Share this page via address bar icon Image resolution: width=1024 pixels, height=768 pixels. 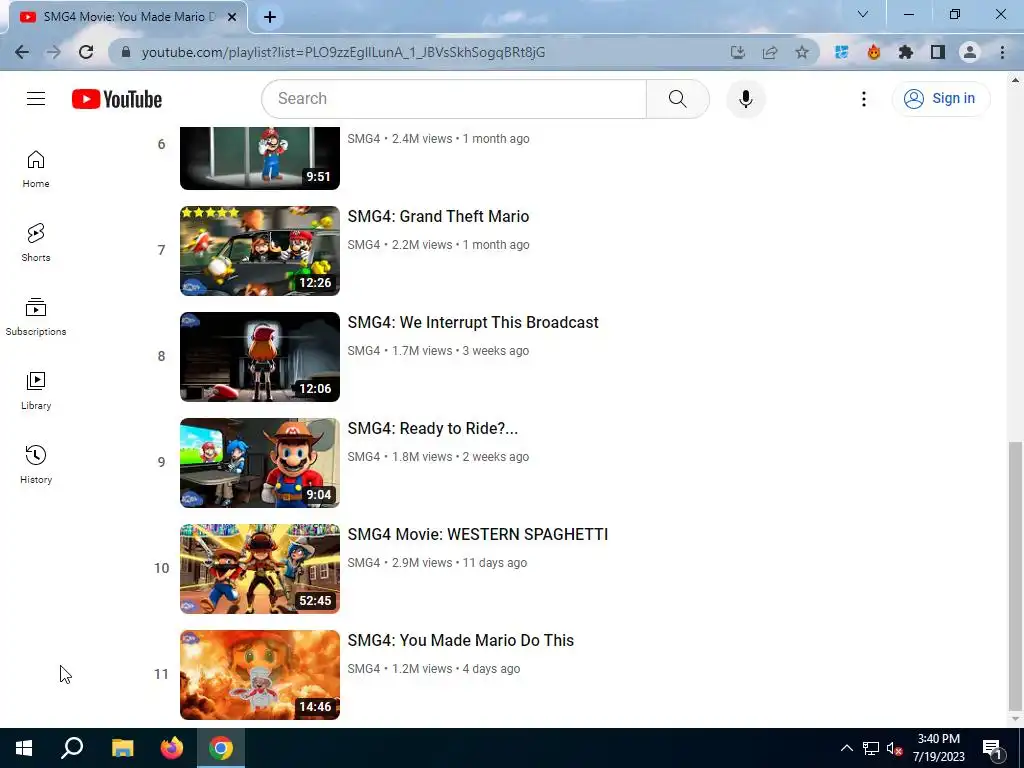(770, 52)
